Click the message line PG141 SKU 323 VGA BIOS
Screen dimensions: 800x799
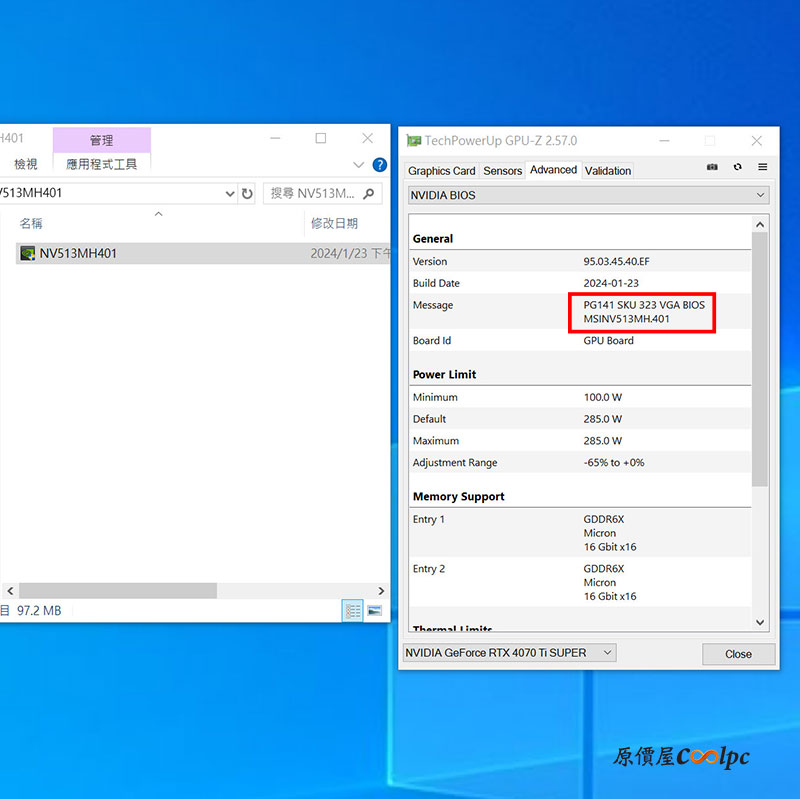(x=644, y=305)
